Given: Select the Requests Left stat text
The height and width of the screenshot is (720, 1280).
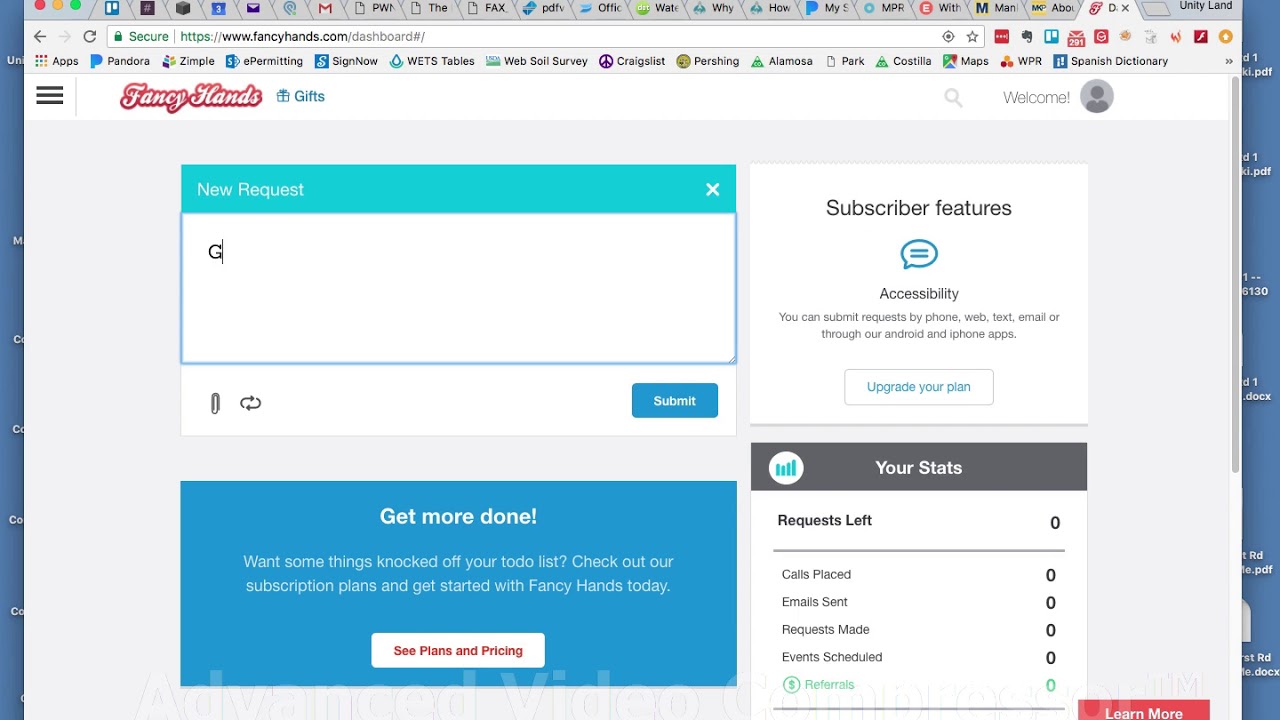Looking at the screenshot, I should coord(825,520).
